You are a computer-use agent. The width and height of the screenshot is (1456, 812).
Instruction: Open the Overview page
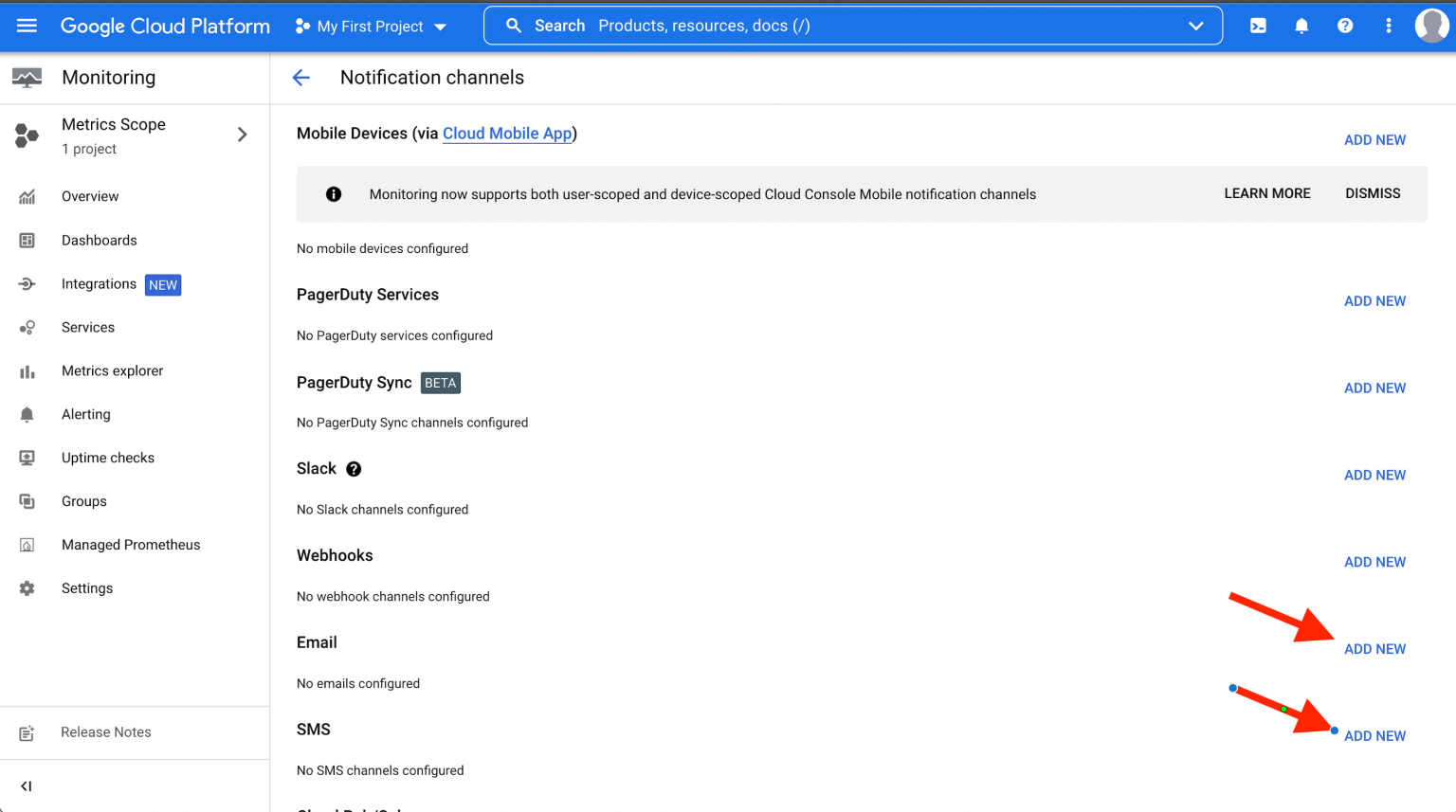(x=90, y=196)
